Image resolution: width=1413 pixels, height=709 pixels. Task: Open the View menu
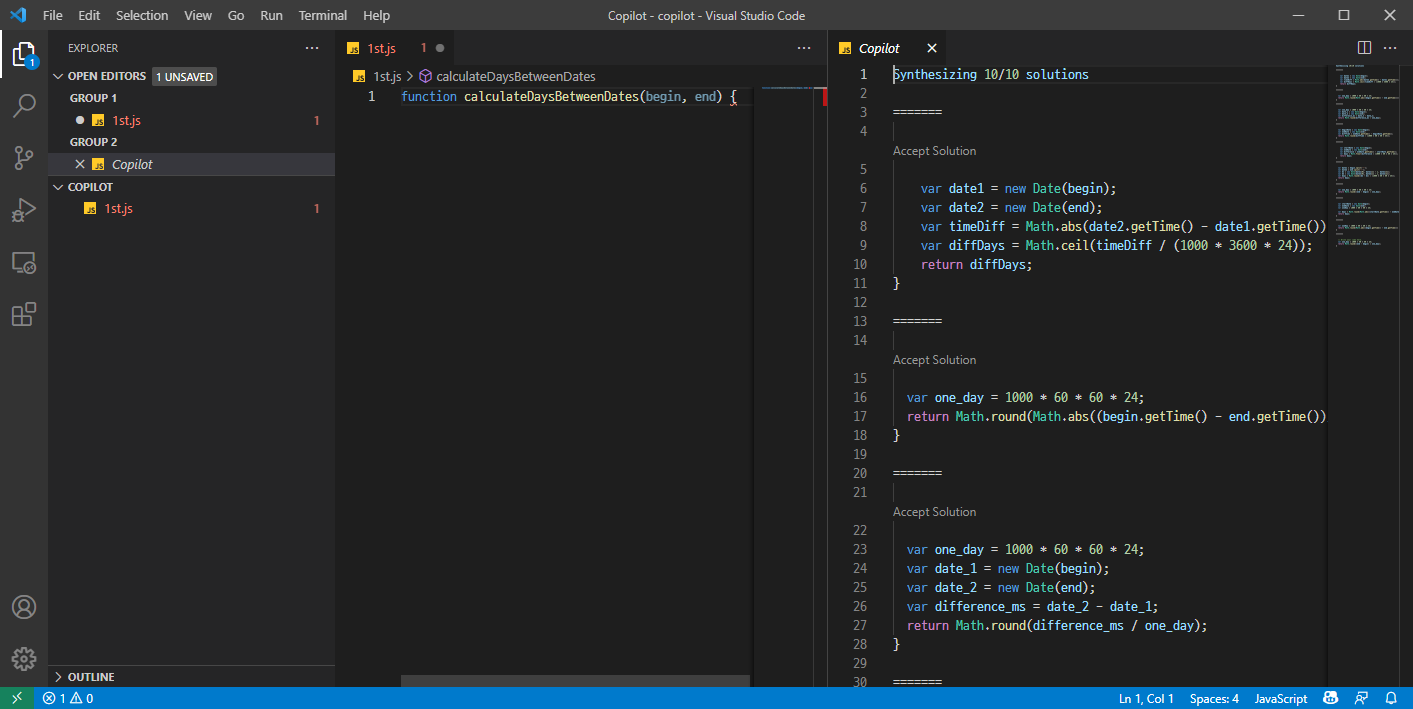[x=198, y=15]
